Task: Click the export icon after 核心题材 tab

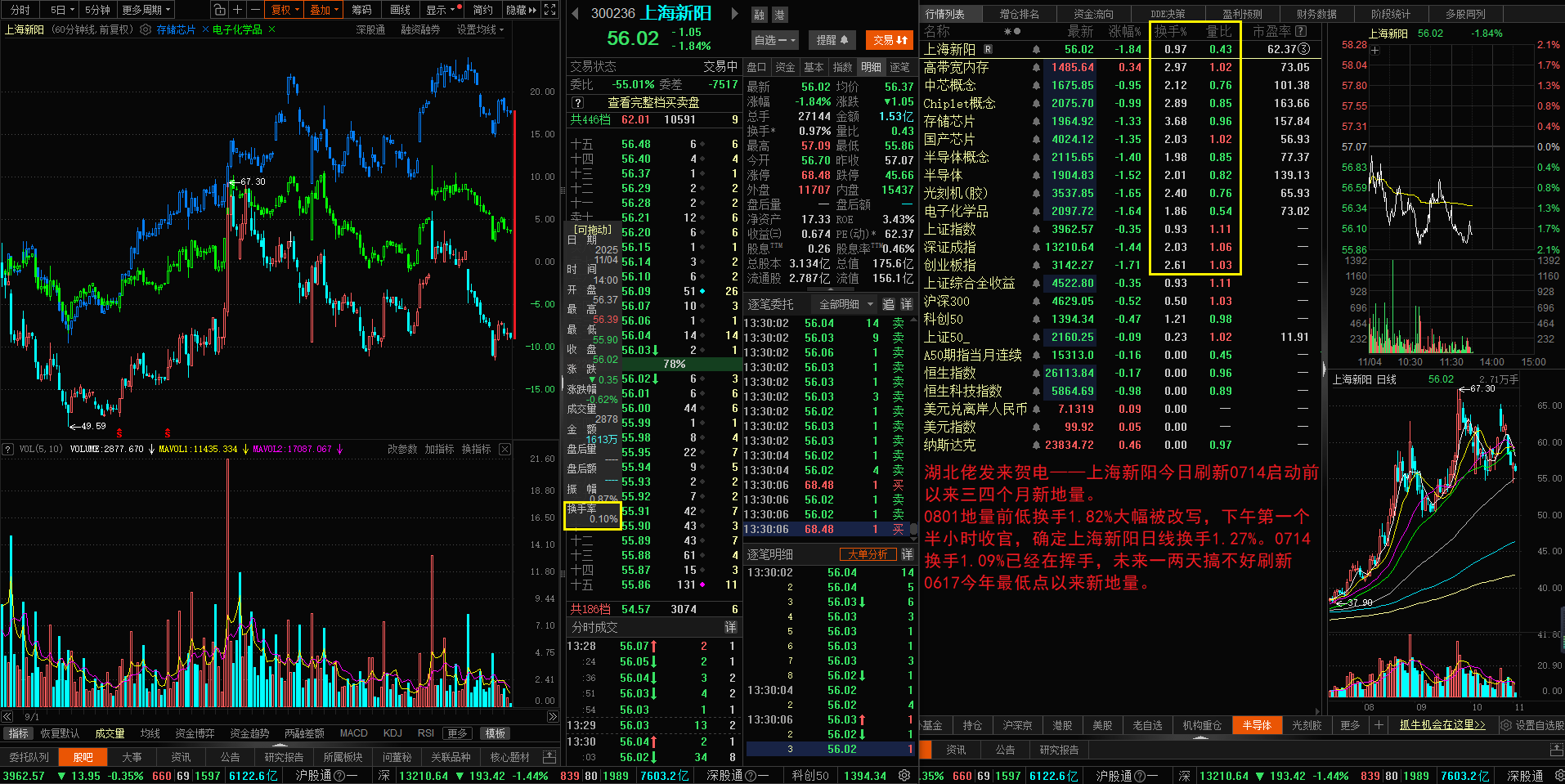Action: tap(549, 757)
